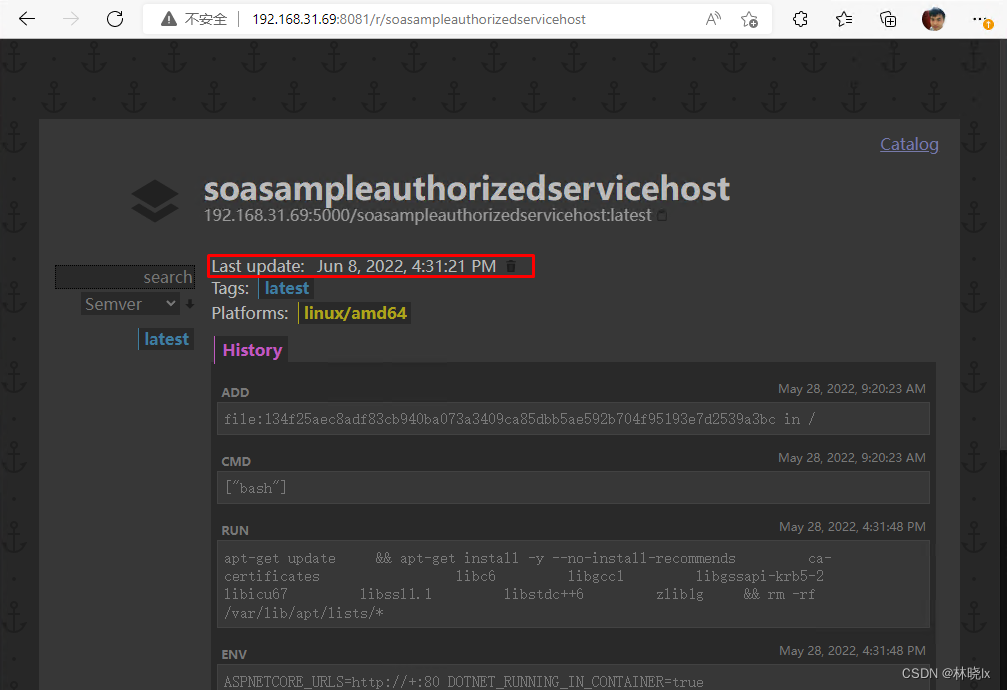The height and width of the screenshot is (690, 1007).
Task: Copy the image pull path via clipboard icon
Action: 662,216
